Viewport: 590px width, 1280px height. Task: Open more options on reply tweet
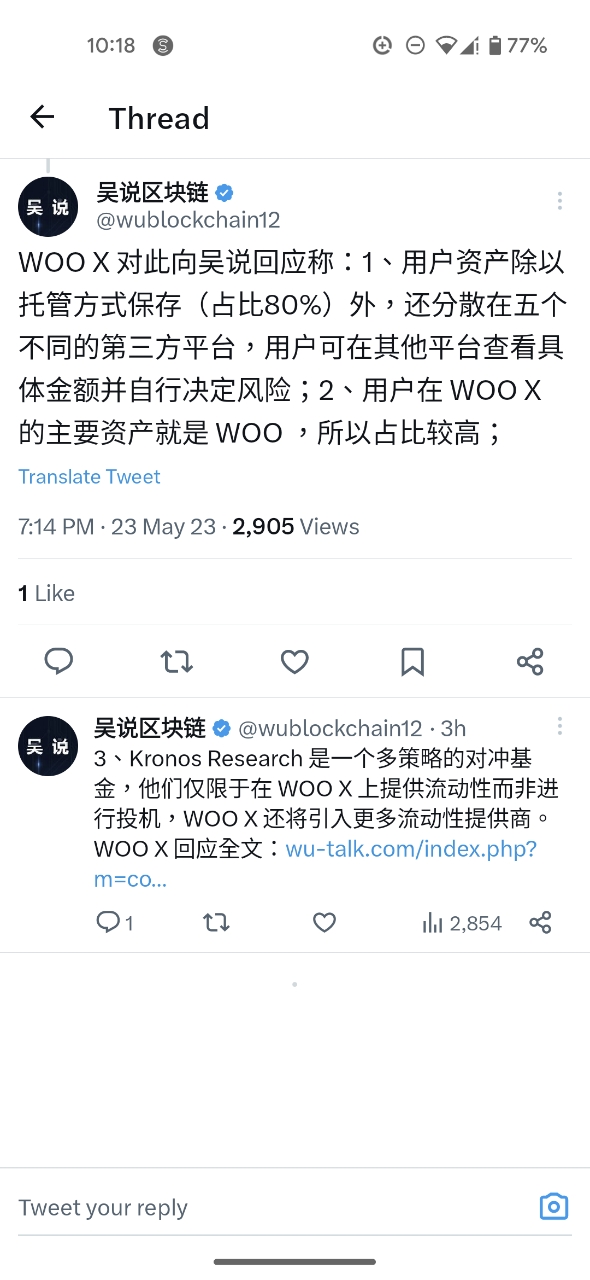click(560, 726)
